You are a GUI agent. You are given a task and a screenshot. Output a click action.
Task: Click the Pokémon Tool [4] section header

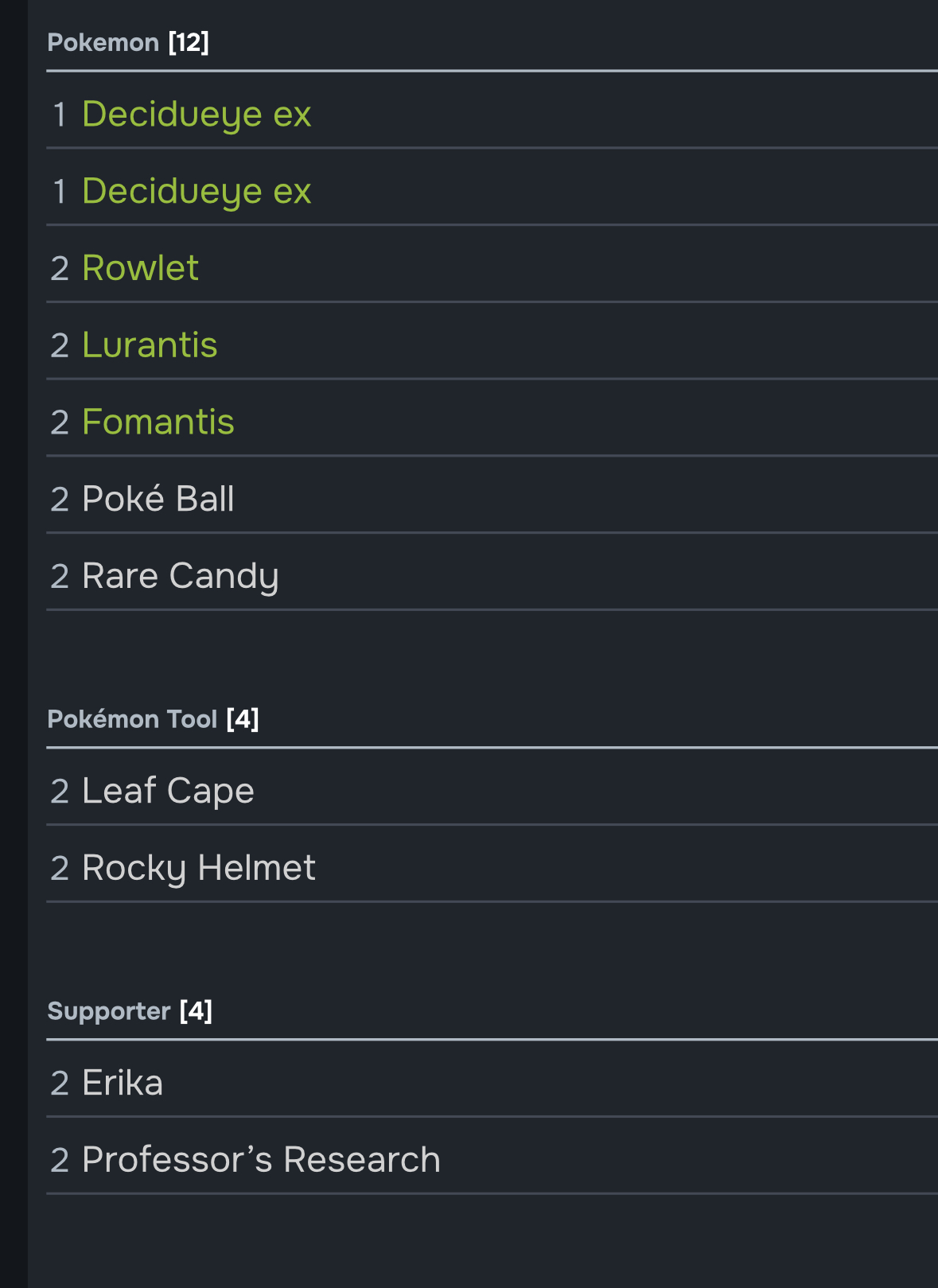(x=153, y=719)
